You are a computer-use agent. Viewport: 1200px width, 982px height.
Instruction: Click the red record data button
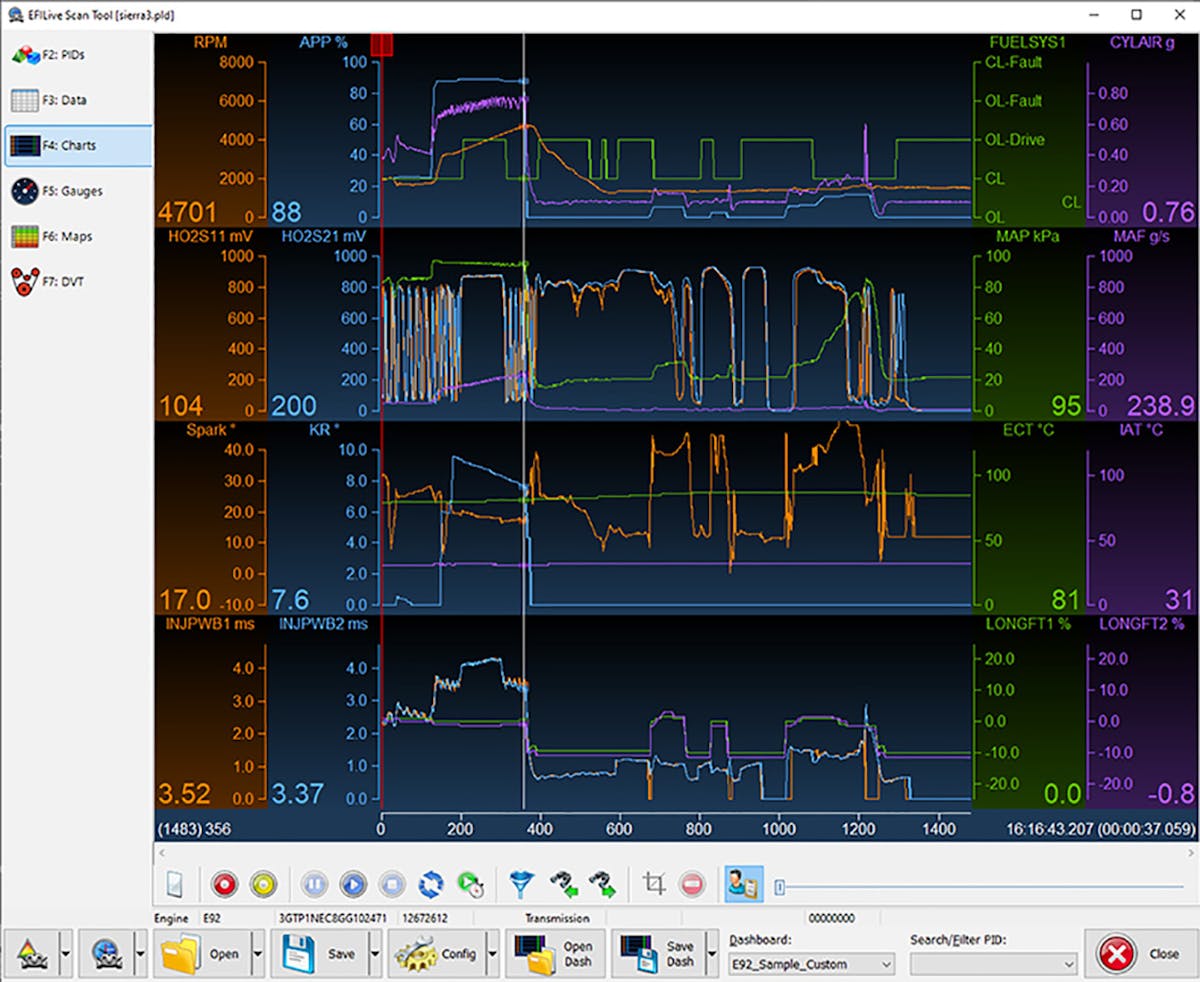click(224, 884)
